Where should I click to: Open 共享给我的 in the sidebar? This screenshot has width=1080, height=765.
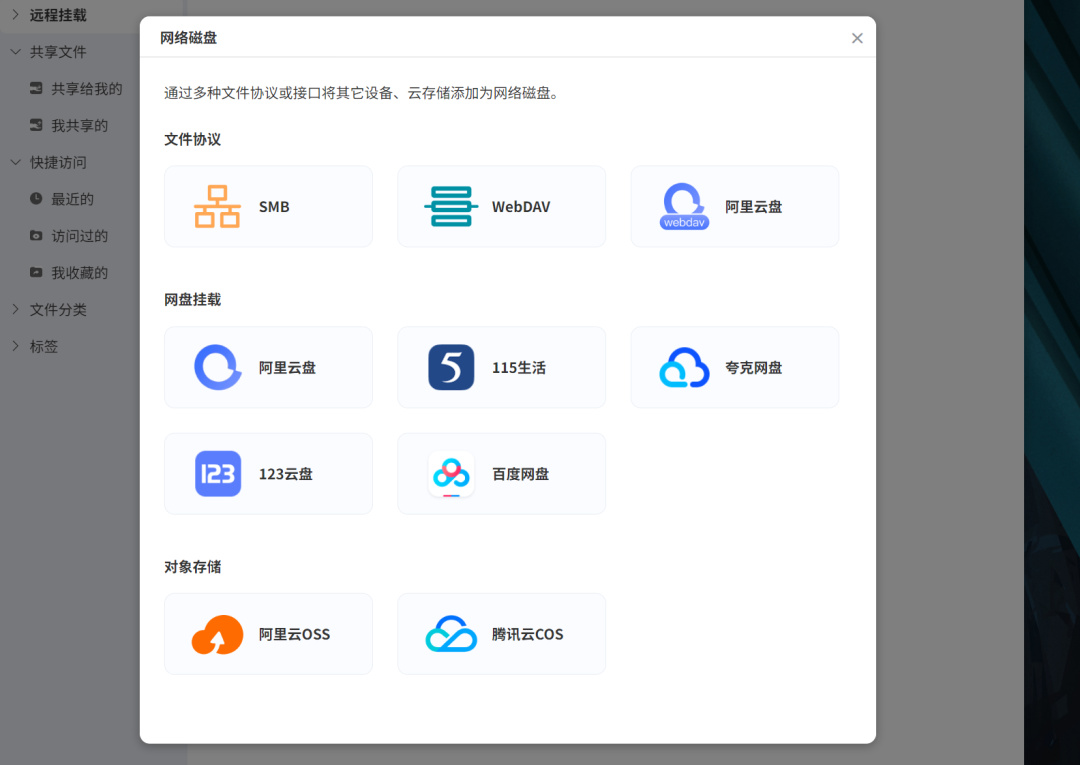click(87, 89)
